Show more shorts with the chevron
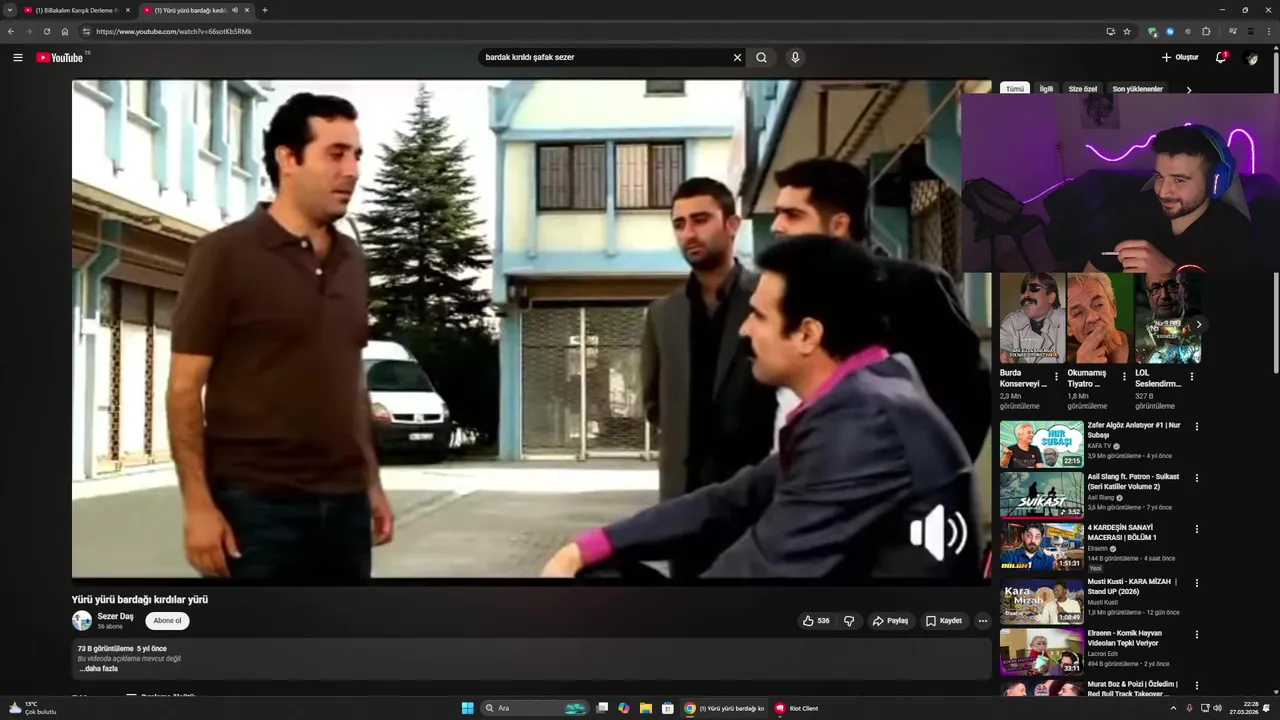The height and width of the screenshot is (720, 1280). point(1198,324)
